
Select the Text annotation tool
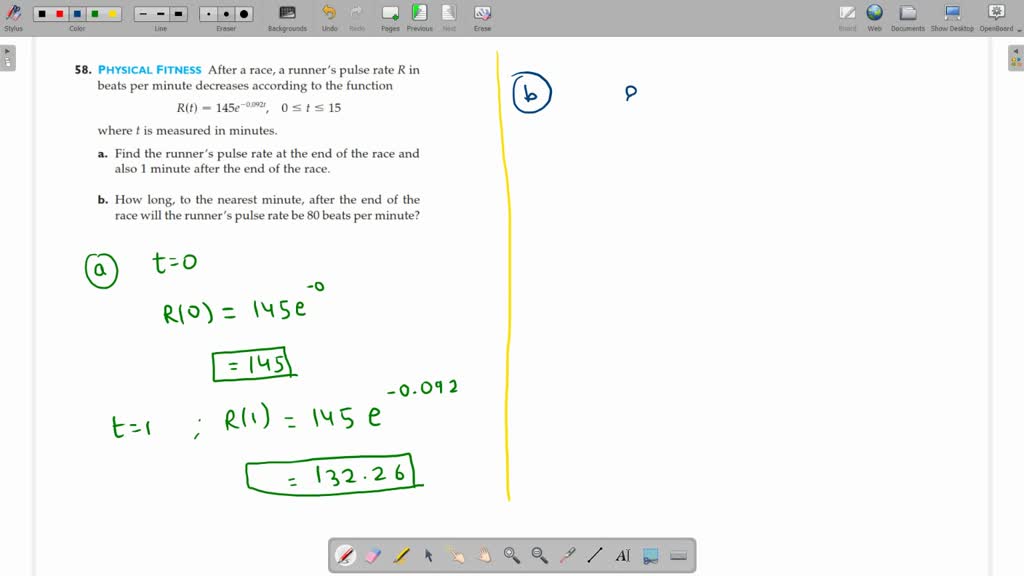623,555
